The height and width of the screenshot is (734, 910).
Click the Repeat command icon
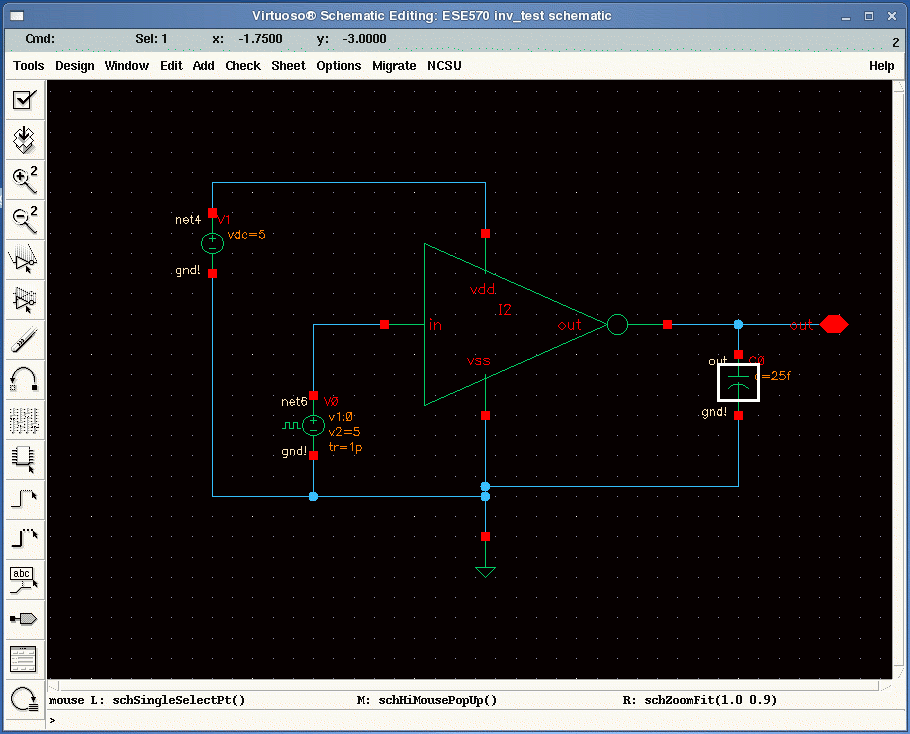point(24,700)
